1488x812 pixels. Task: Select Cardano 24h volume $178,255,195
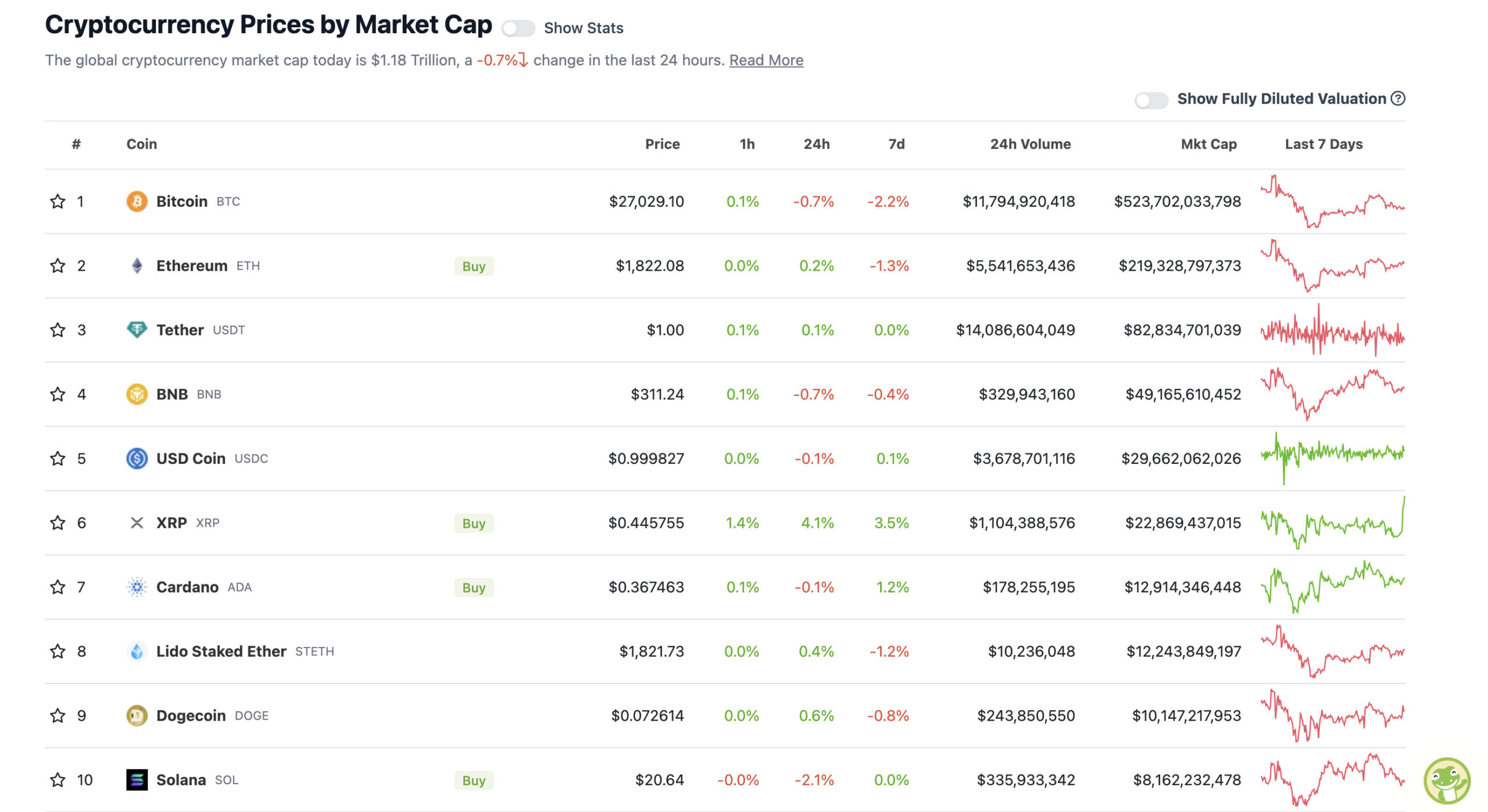(1029, 587)
